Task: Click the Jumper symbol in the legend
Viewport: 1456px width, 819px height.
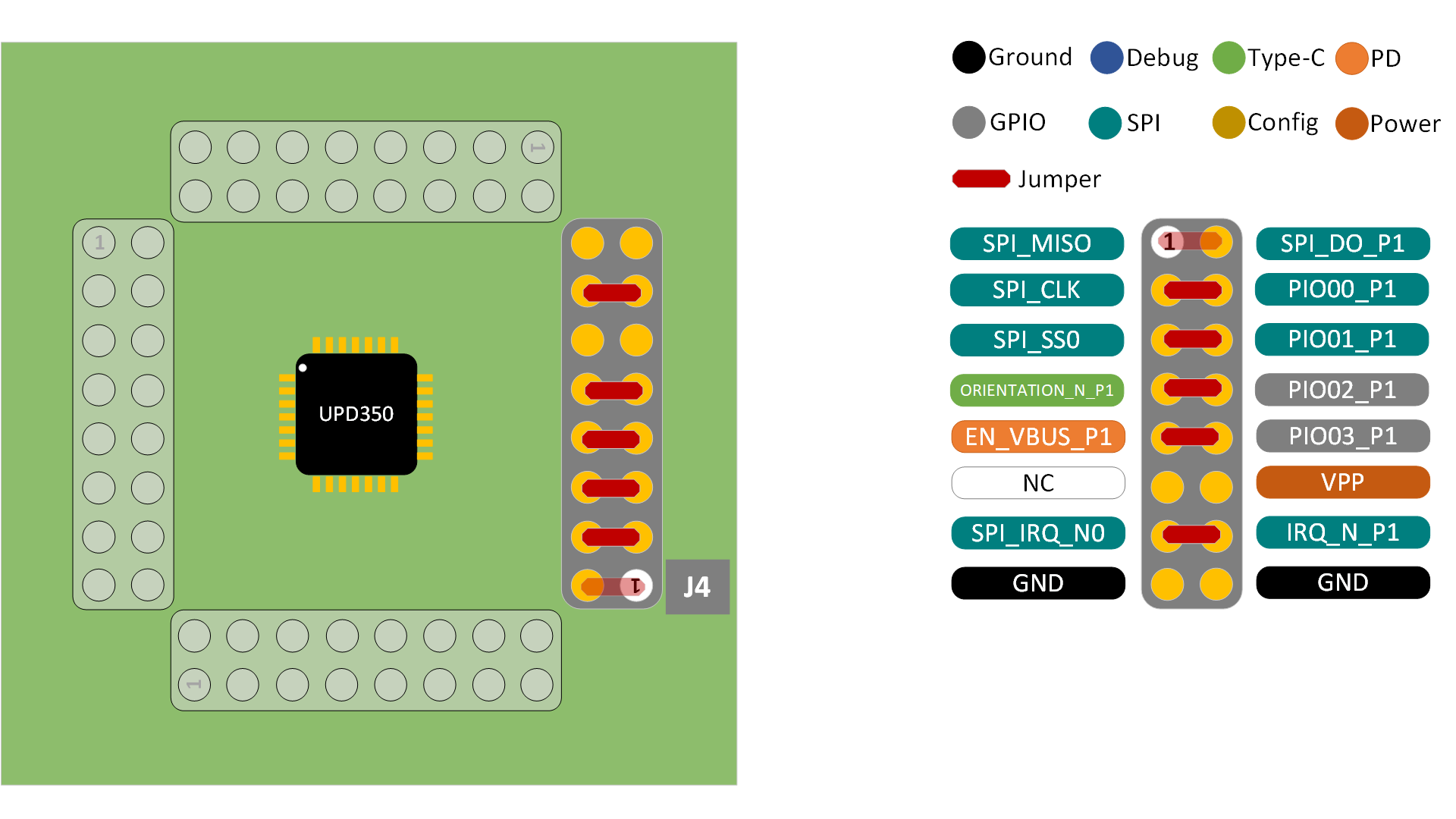Action: tap(980, 179)
